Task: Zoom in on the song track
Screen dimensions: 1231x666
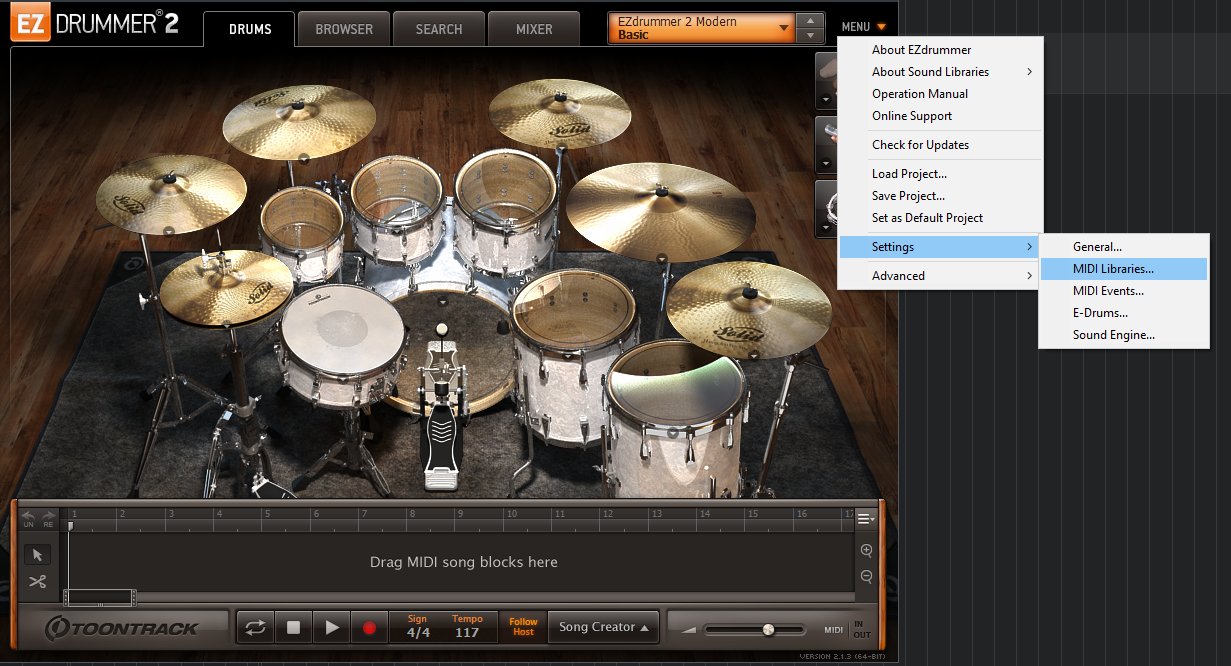Action: pos(866,551)
